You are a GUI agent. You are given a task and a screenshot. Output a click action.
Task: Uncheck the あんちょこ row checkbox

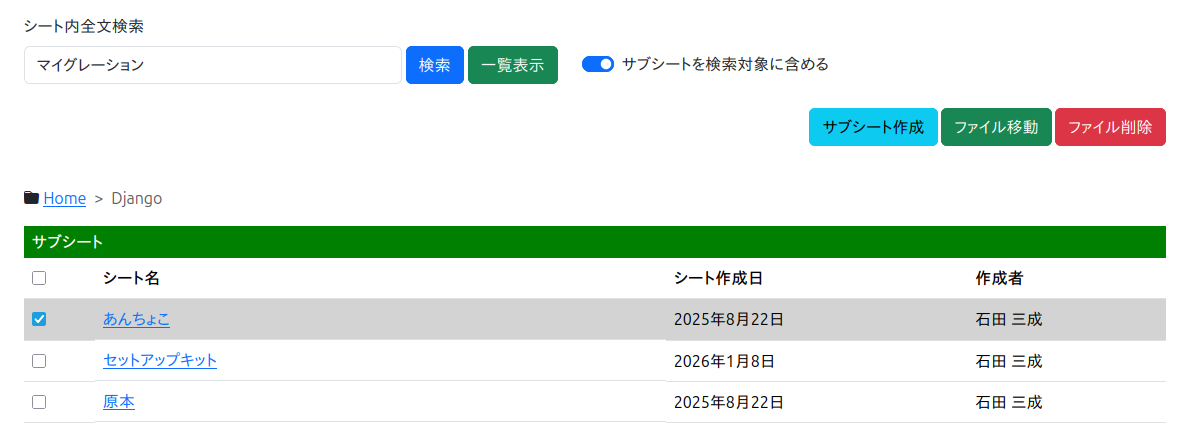[39, 320]
